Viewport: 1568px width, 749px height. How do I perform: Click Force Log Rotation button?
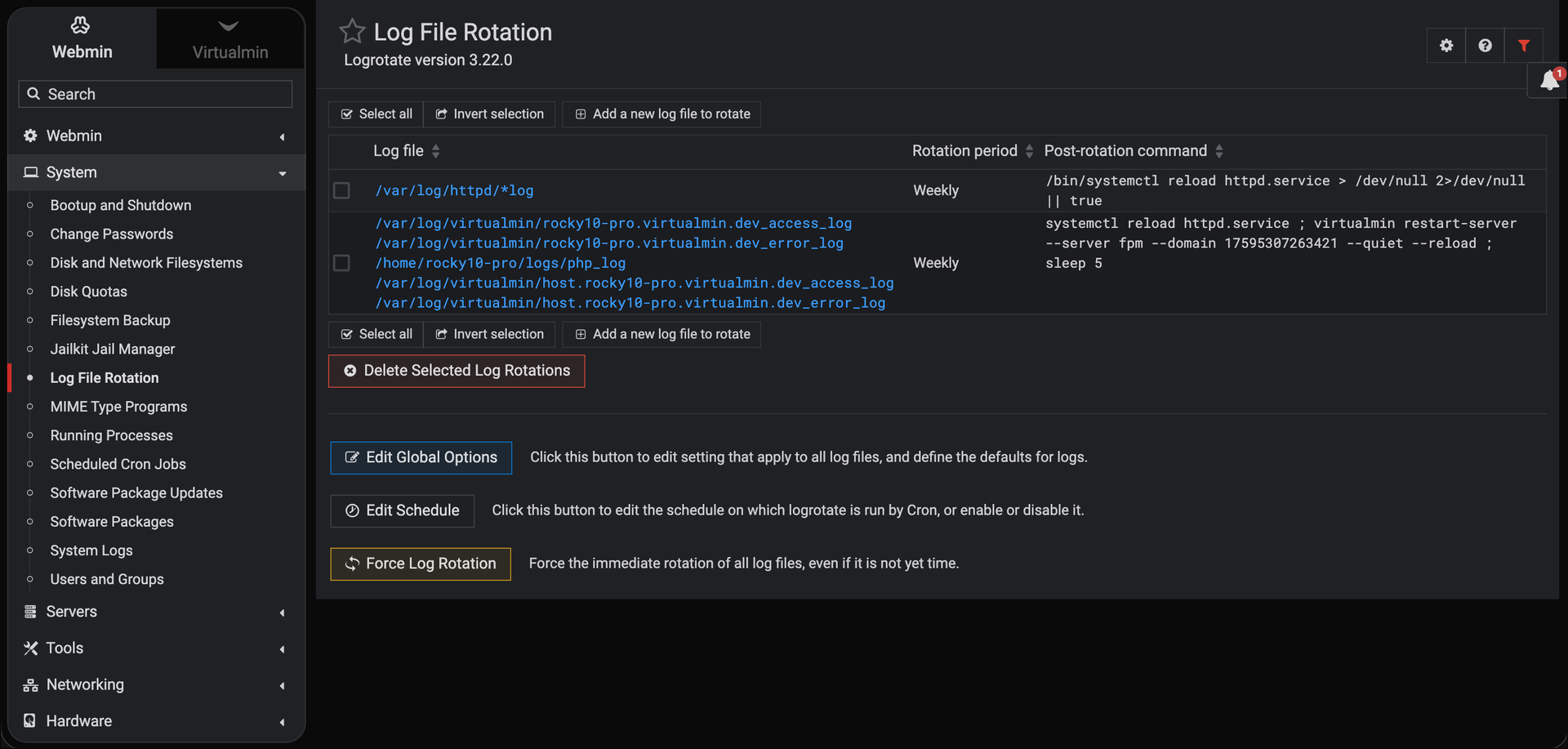tap(421, 564)
